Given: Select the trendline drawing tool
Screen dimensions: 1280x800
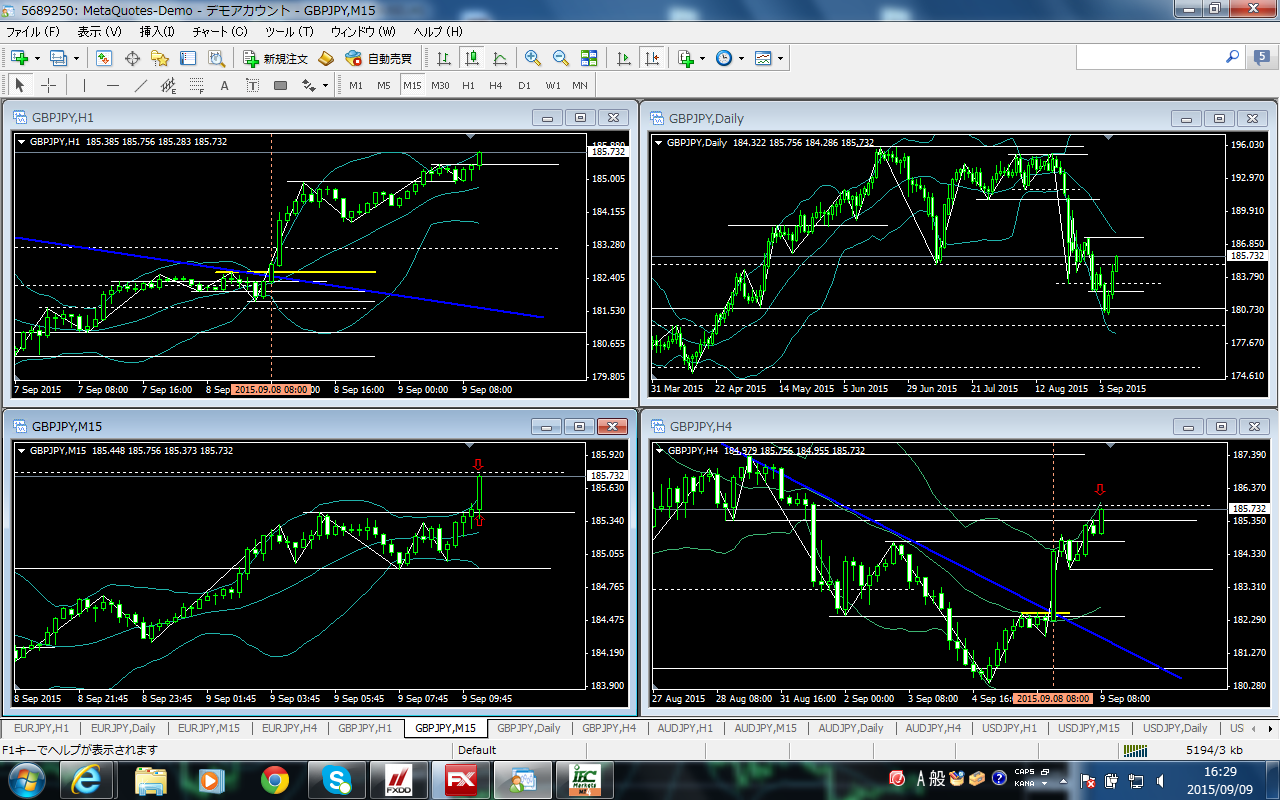Looking at the screenshot, I should point(141,86).
